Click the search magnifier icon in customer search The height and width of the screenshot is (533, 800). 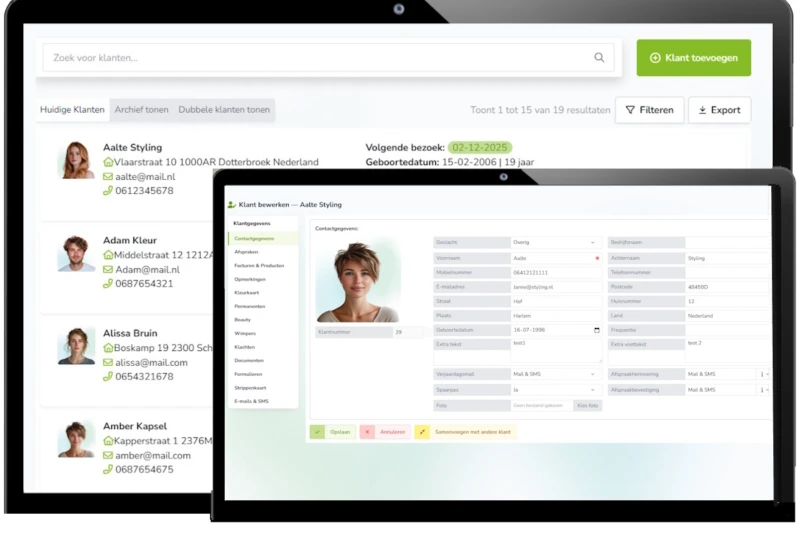click(x=599, y=58)
